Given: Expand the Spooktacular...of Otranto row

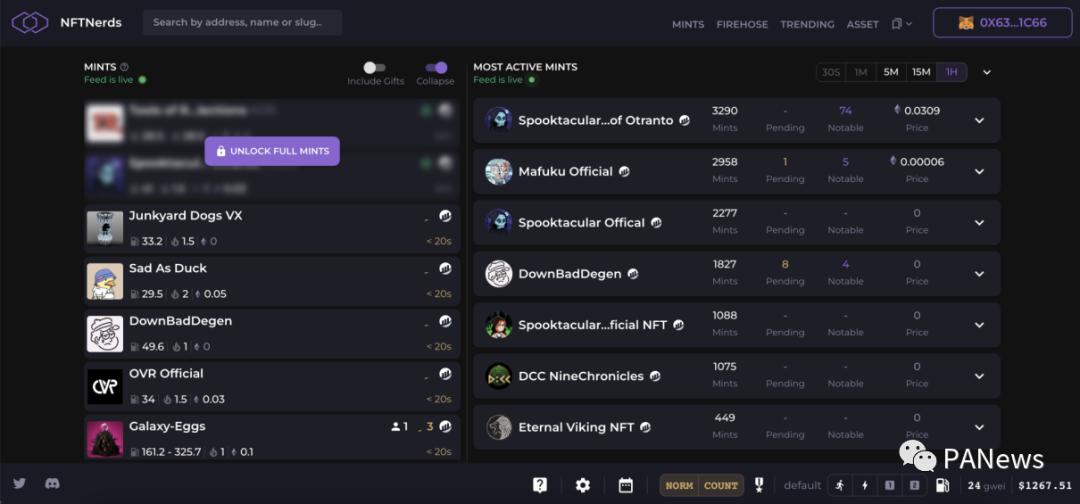Looking at the screenshot, I should 979,121.
